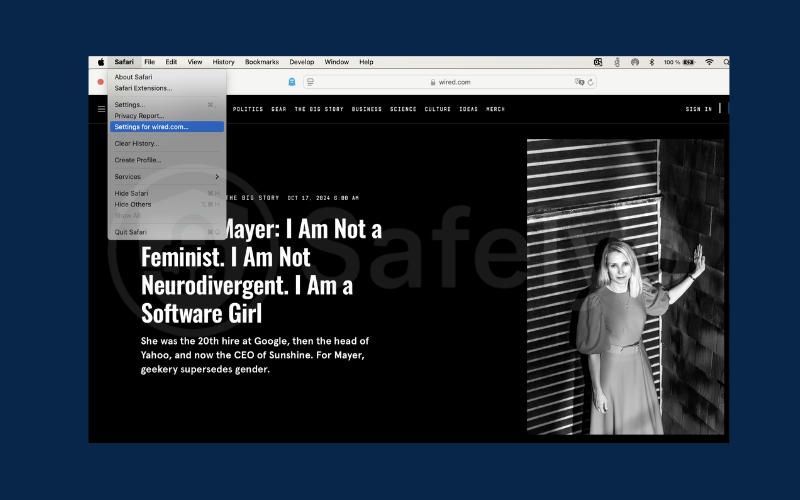This screenshot has height=500, width=800.
Task: Click the blue extension icon by the address bar
Action: (x=291, y=82)
